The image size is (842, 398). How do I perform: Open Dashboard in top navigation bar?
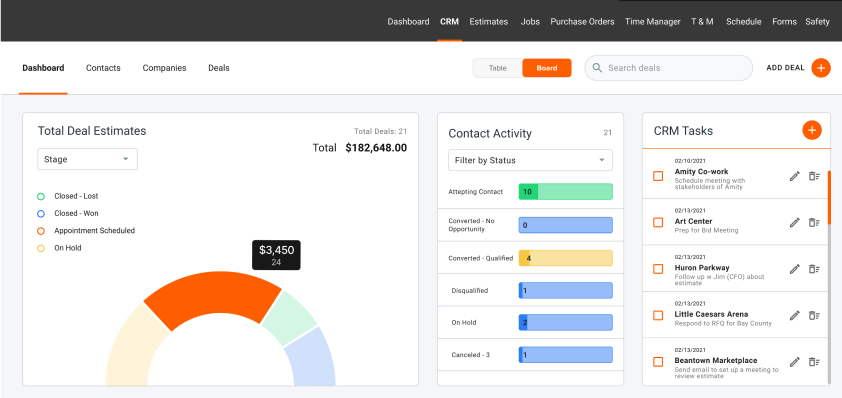pyautogui.click(x=408, y=21)
